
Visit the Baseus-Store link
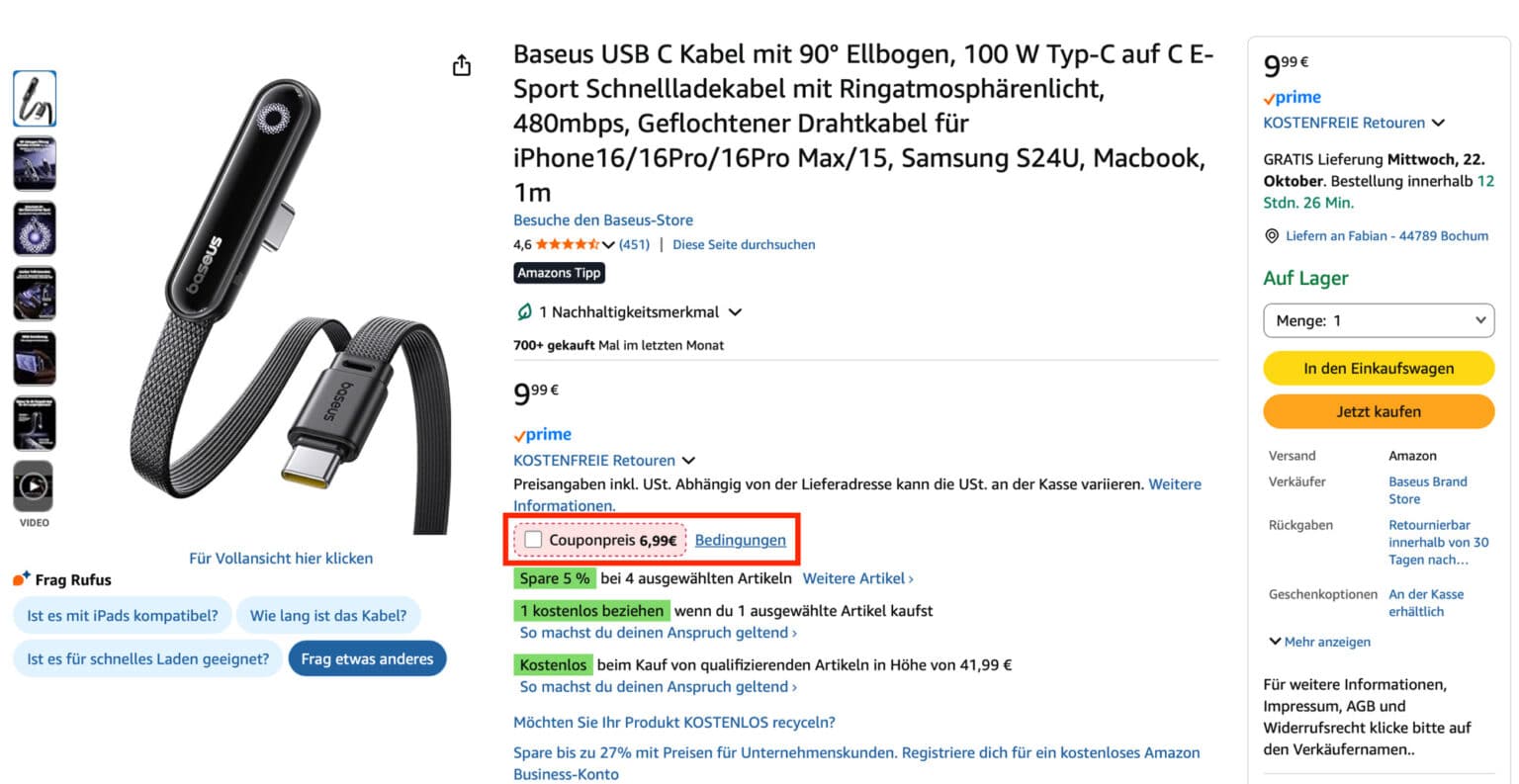point(602,219)
